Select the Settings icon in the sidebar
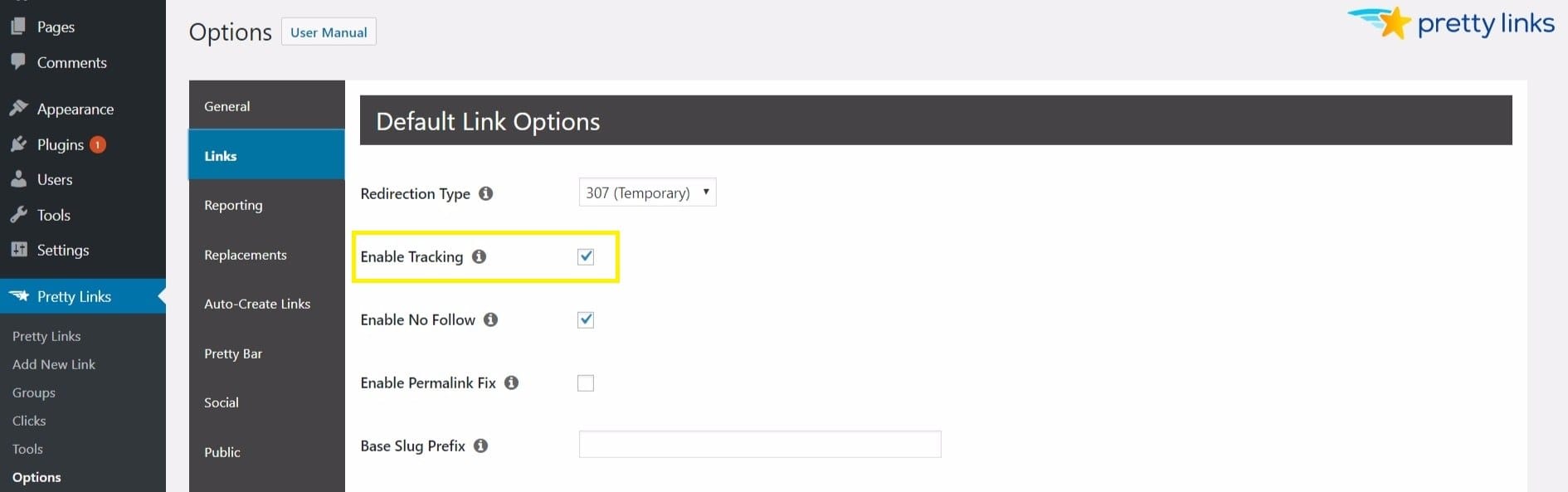Image resolution: width=1568 pixels, height=492 pixels. 18,250
